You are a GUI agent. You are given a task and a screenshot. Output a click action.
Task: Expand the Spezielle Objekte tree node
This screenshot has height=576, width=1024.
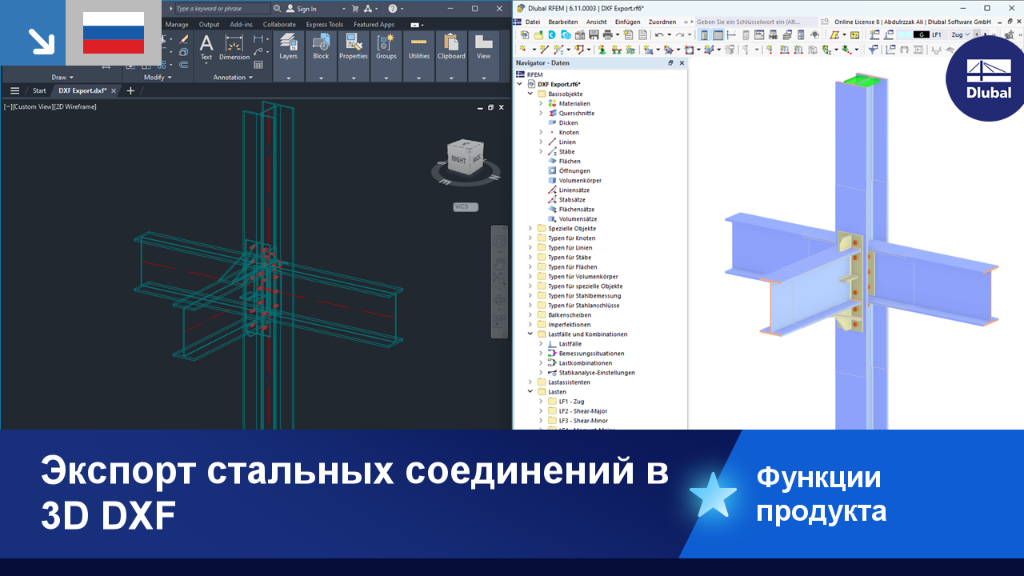530,229
